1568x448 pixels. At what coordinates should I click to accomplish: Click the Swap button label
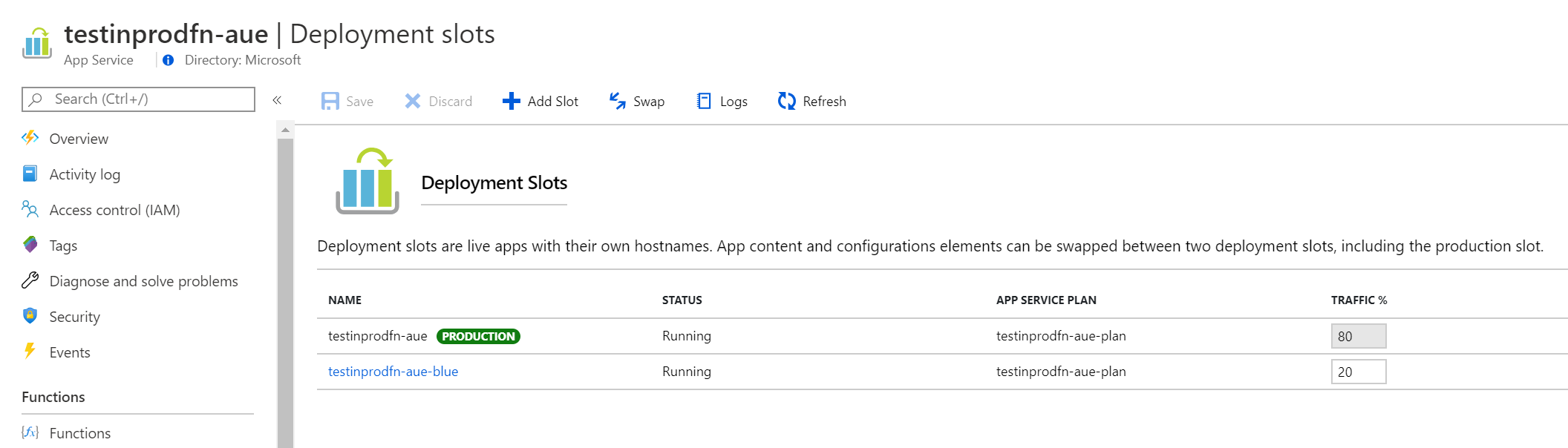[649, 102]
